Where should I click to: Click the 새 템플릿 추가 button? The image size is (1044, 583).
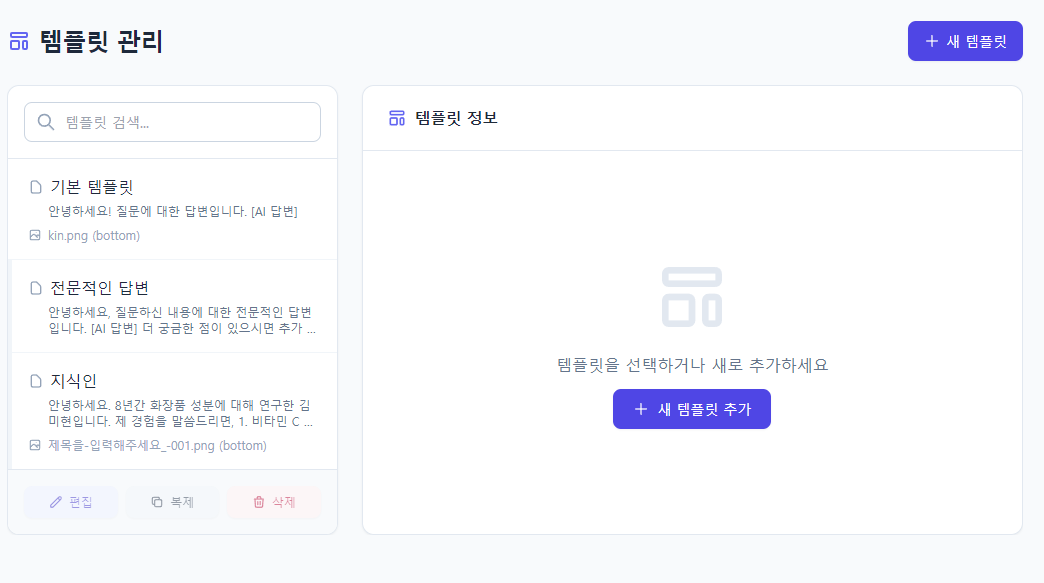click(692, 409)
